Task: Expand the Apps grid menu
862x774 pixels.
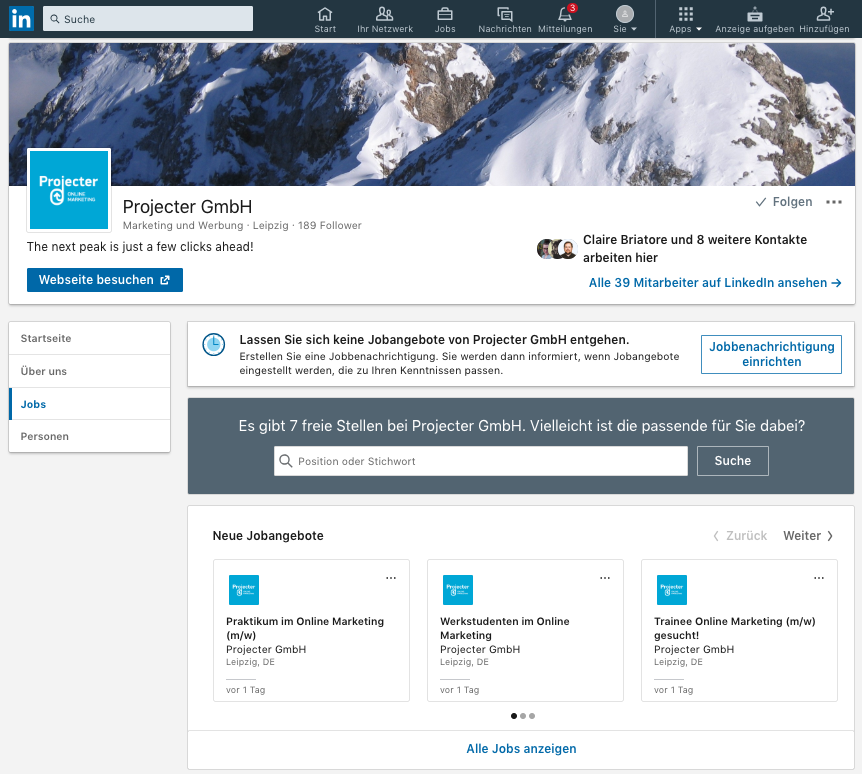Action: click(686, 20)
